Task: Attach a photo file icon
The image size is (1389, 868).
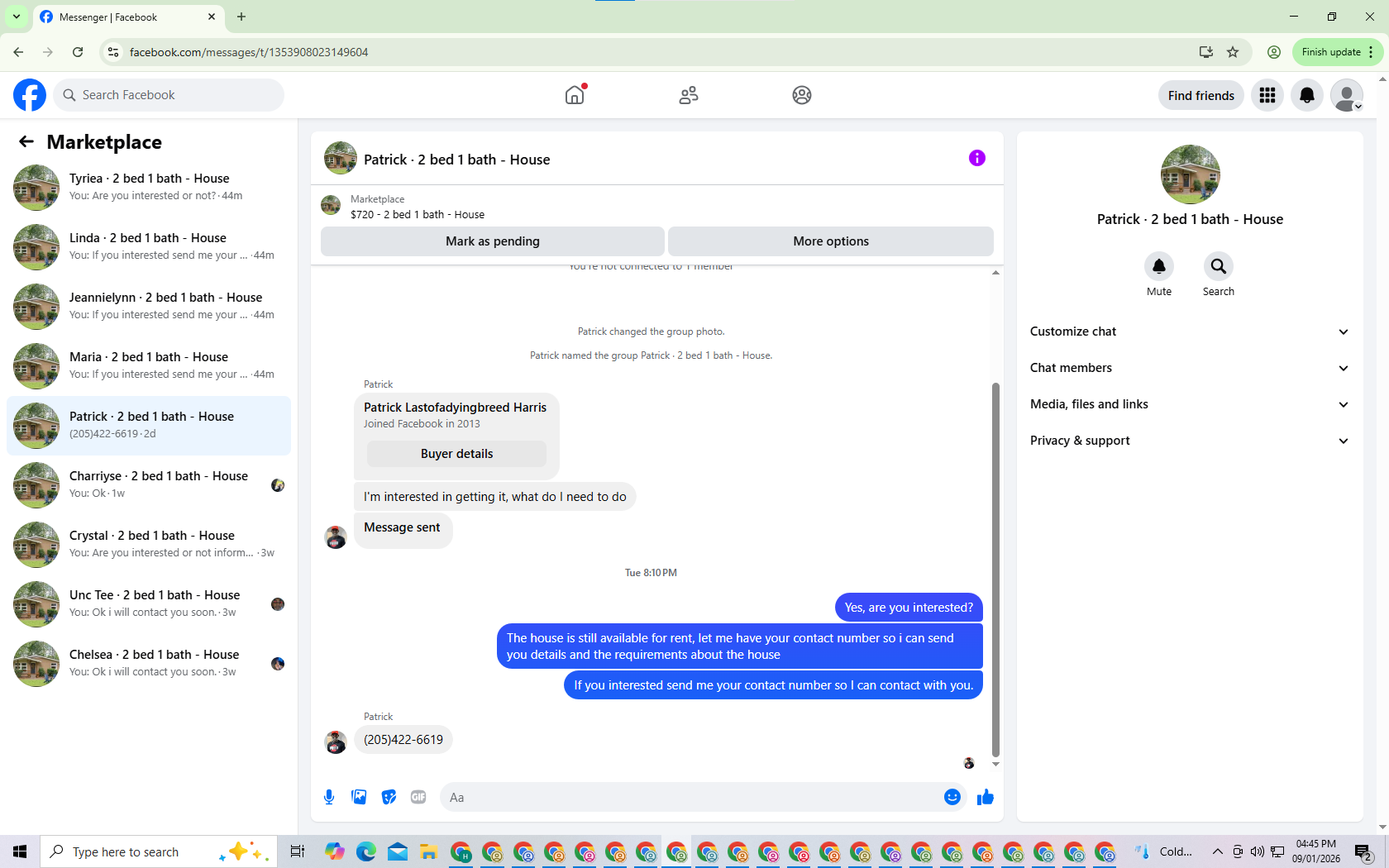Action: tap(359, 797)
